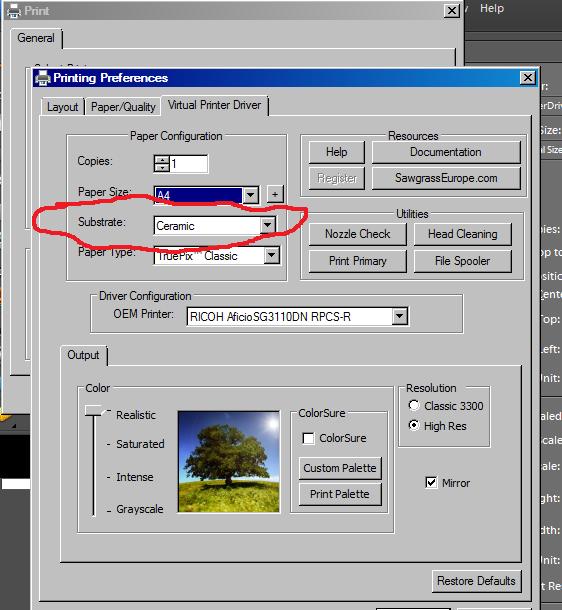Click the plus button beside Paper Size
Viewport: 562px width, 610px height.
(x=275, y=194)
